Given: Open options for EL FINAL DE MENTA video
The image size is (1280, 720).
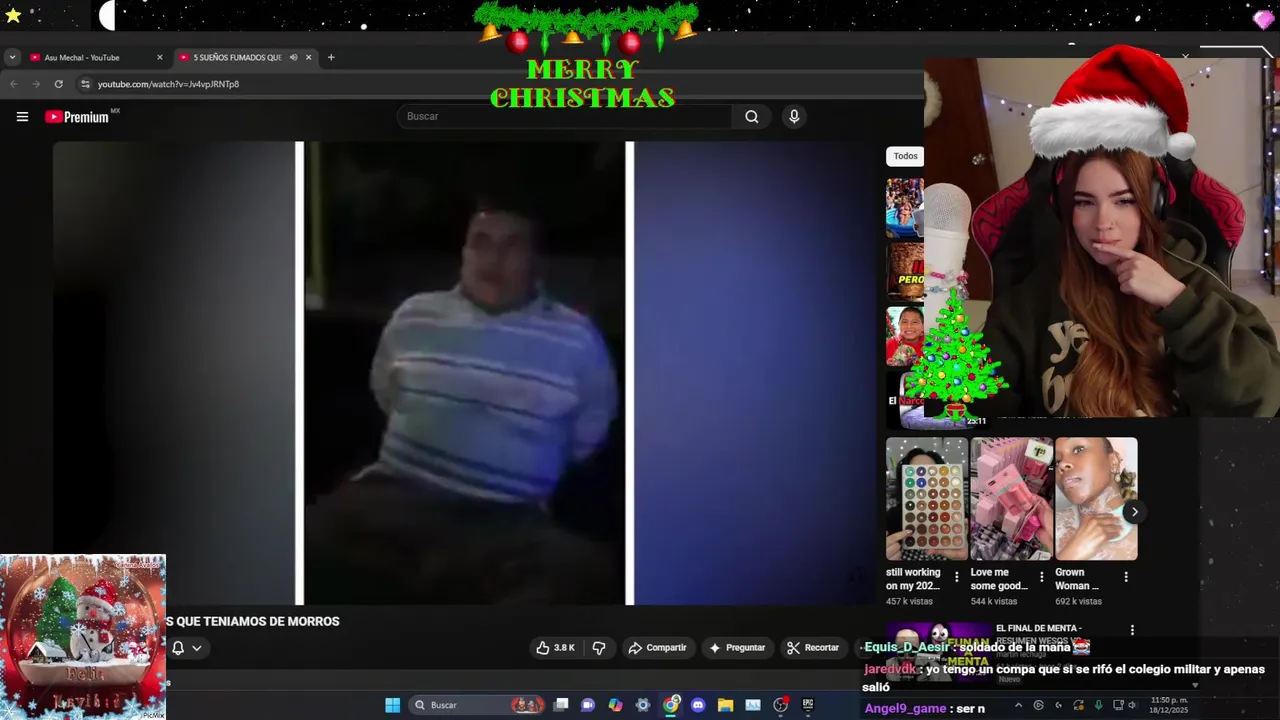Looking at the screenshot, I should (x=1132, y=630).
